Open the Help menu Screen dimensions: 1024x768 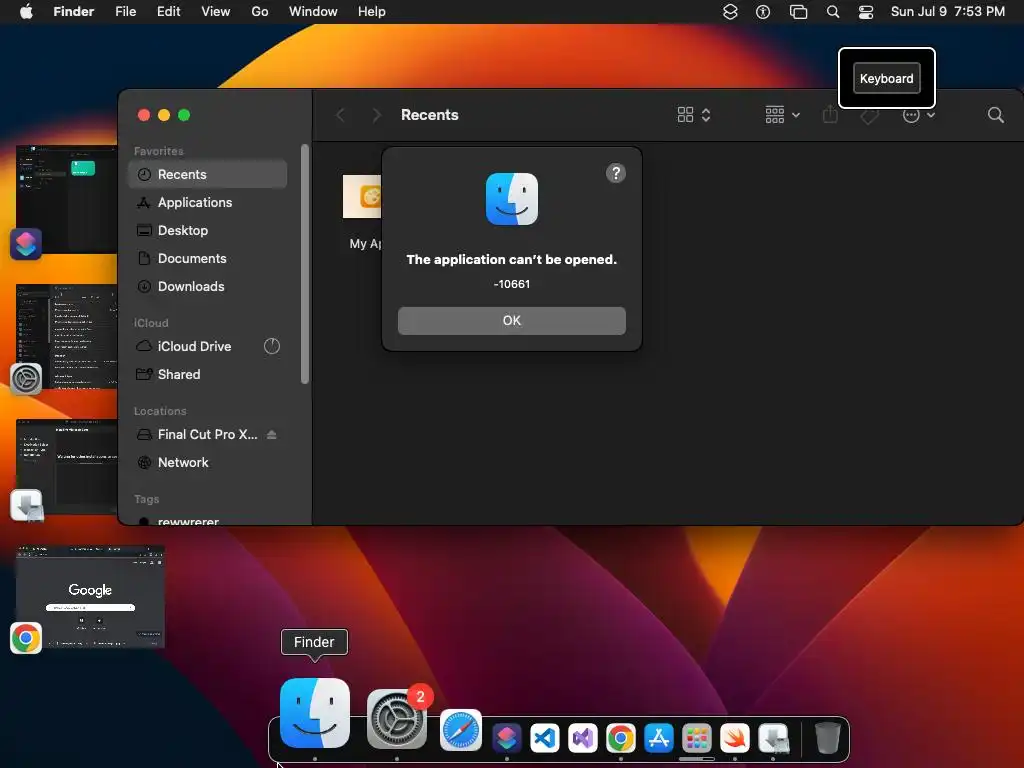[372, 11]
